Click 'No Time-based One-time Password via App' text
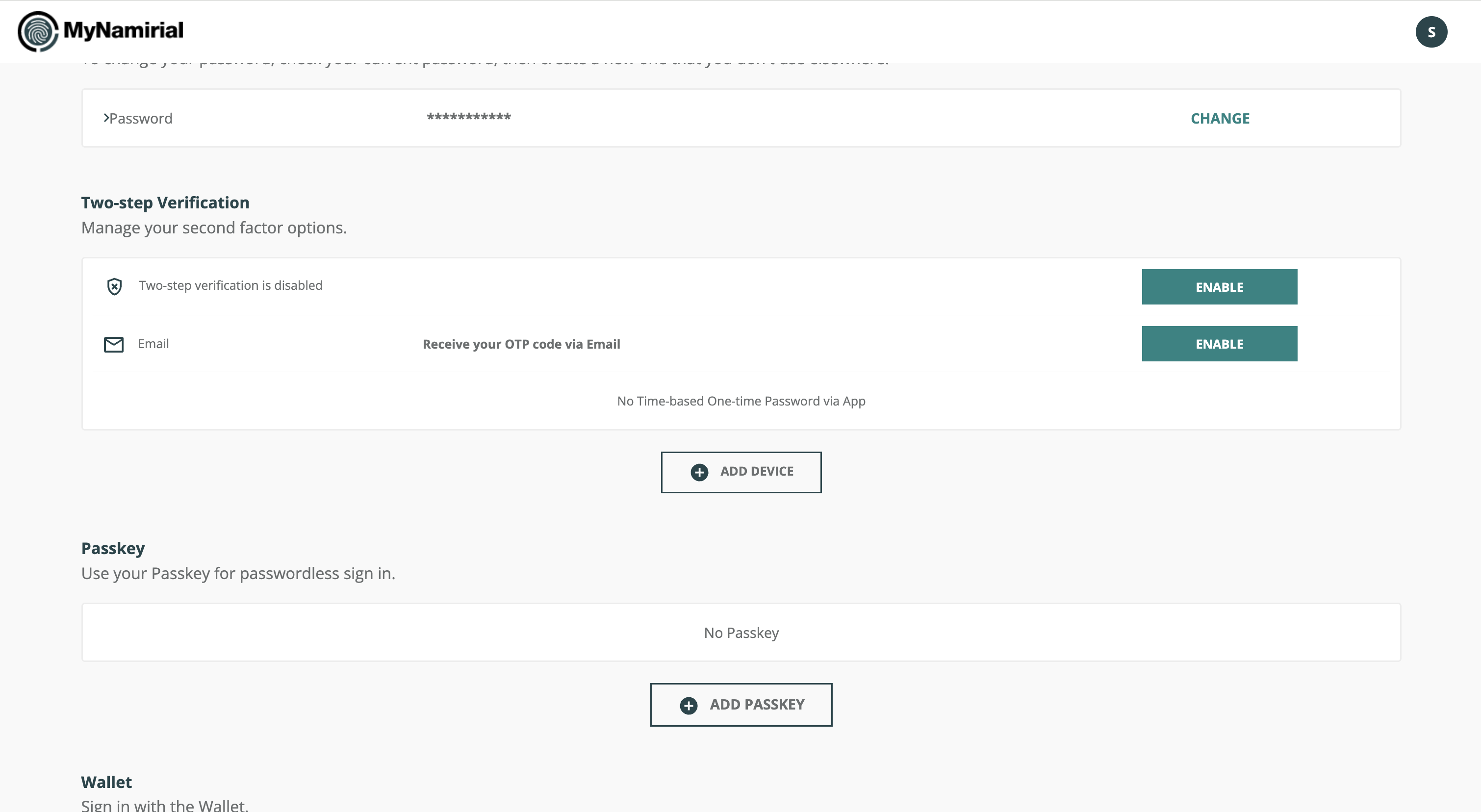1481x812 pixels. point(741,401)
